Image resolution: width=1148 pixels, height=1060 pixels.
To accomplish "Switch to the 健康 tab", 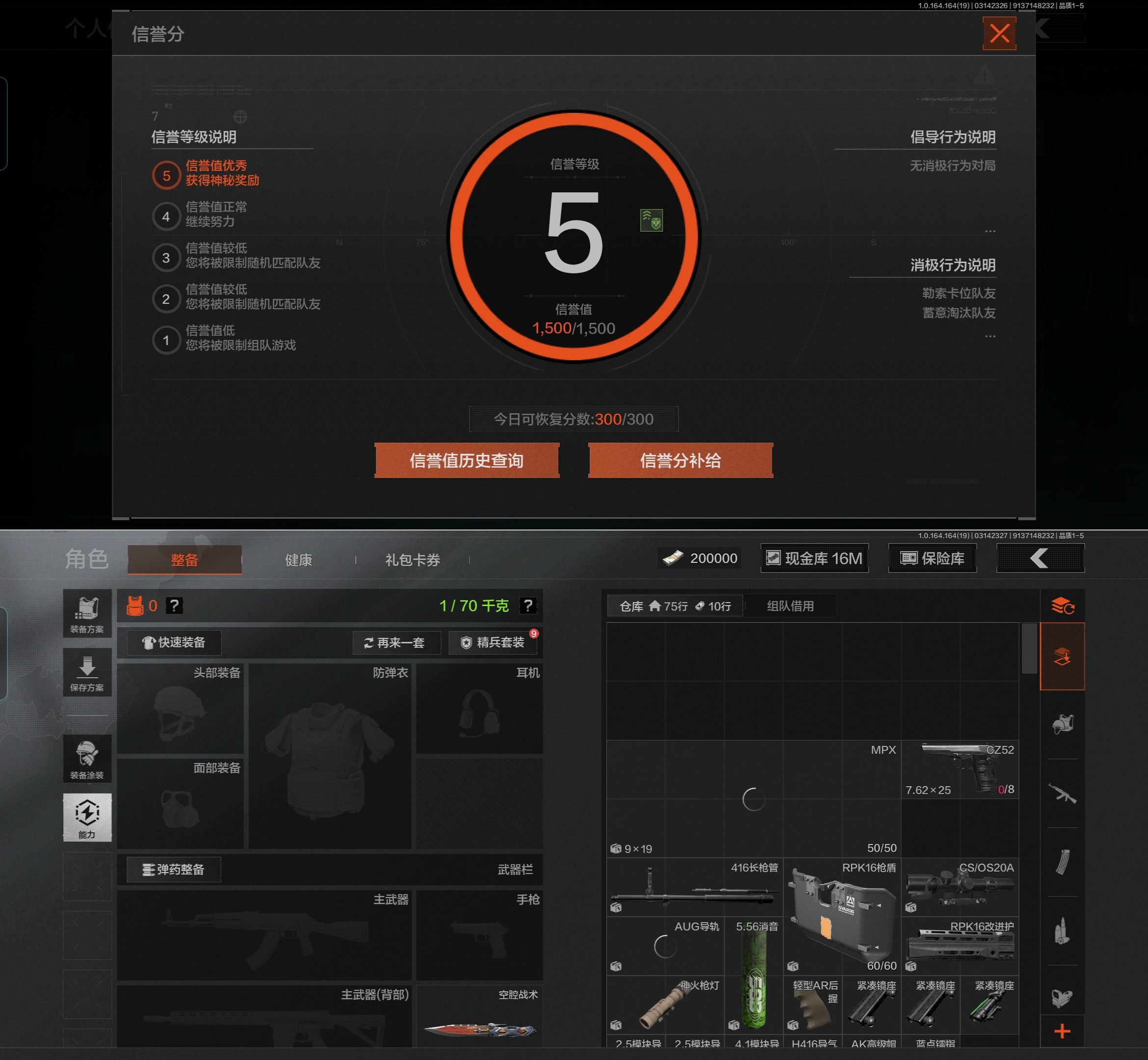I will pyautogui.click(x=298, y=560).
